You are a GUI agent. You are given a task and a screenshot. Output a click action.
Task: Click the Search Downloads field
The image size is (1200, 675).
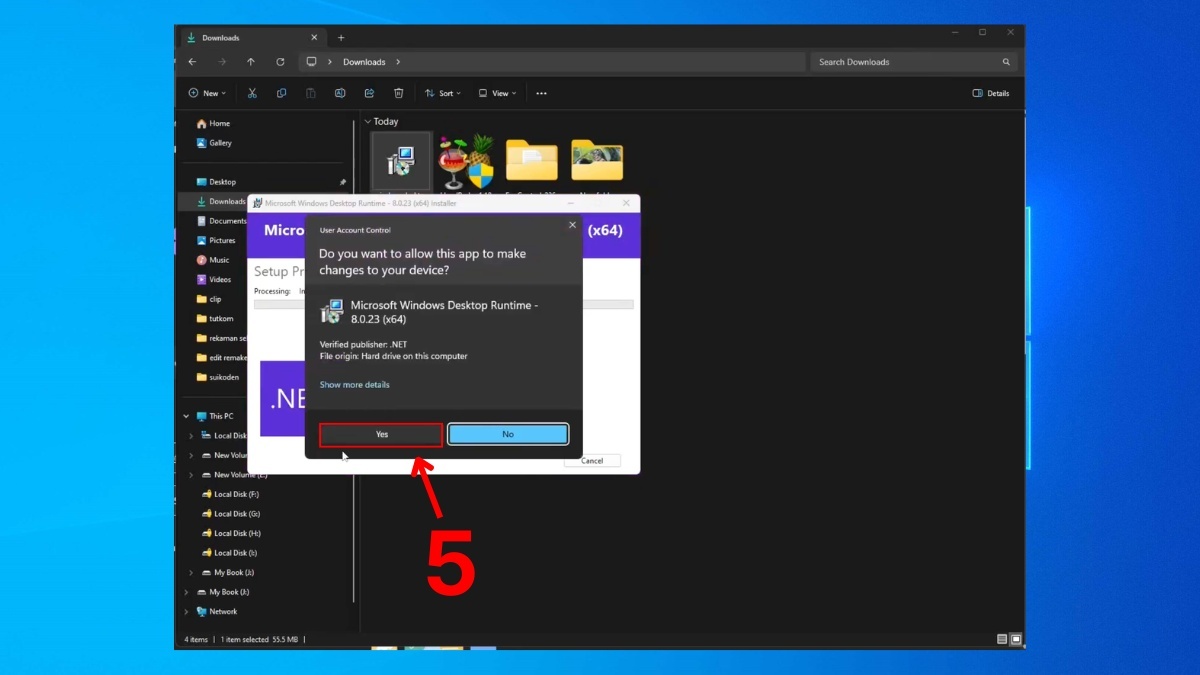914,62
